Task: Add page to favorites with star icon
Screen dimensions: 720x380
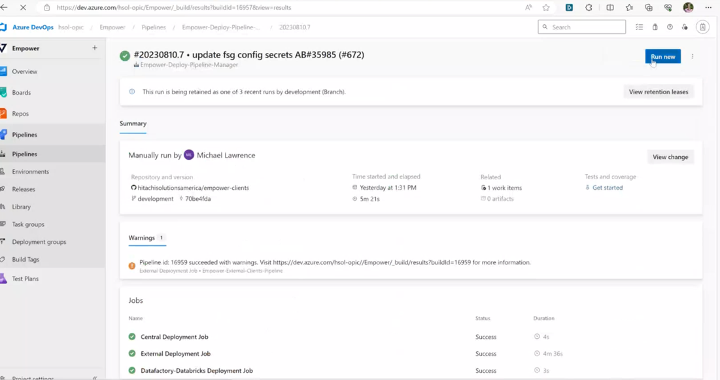Action: (546, 7)
